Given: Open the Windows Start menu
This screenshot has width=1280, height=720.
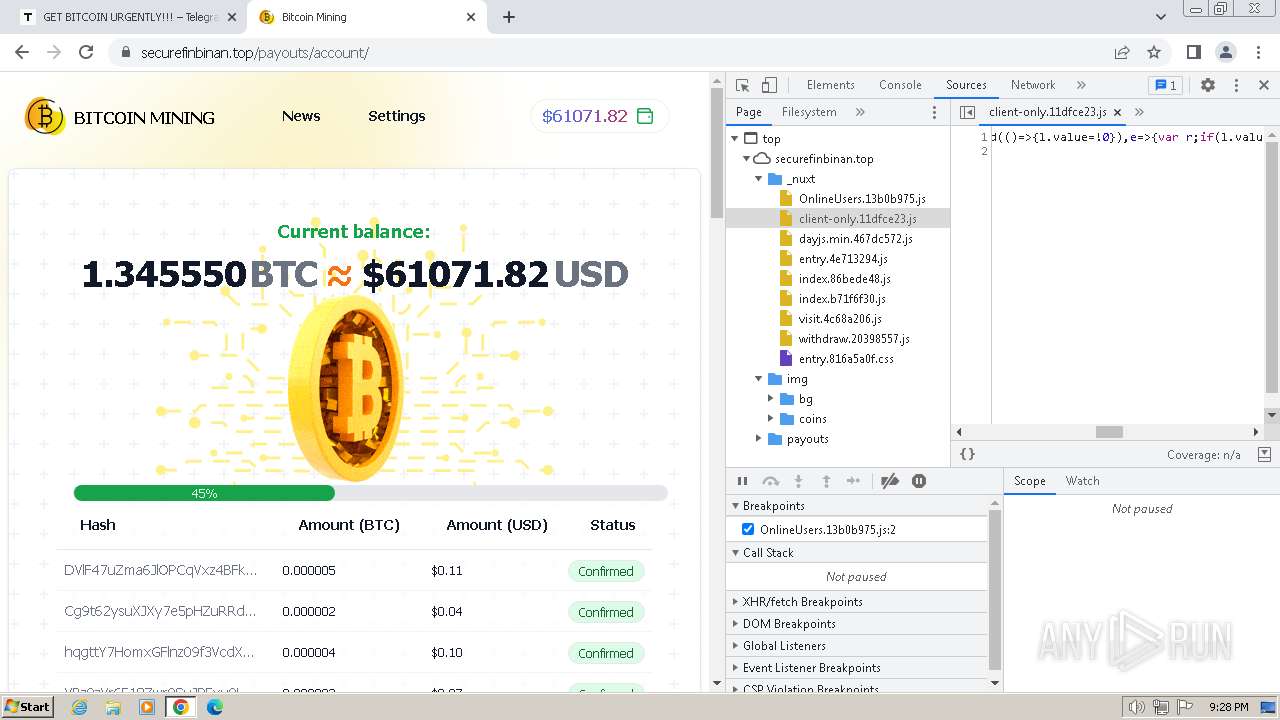Looking at the screenshot, I should [28, 706].
